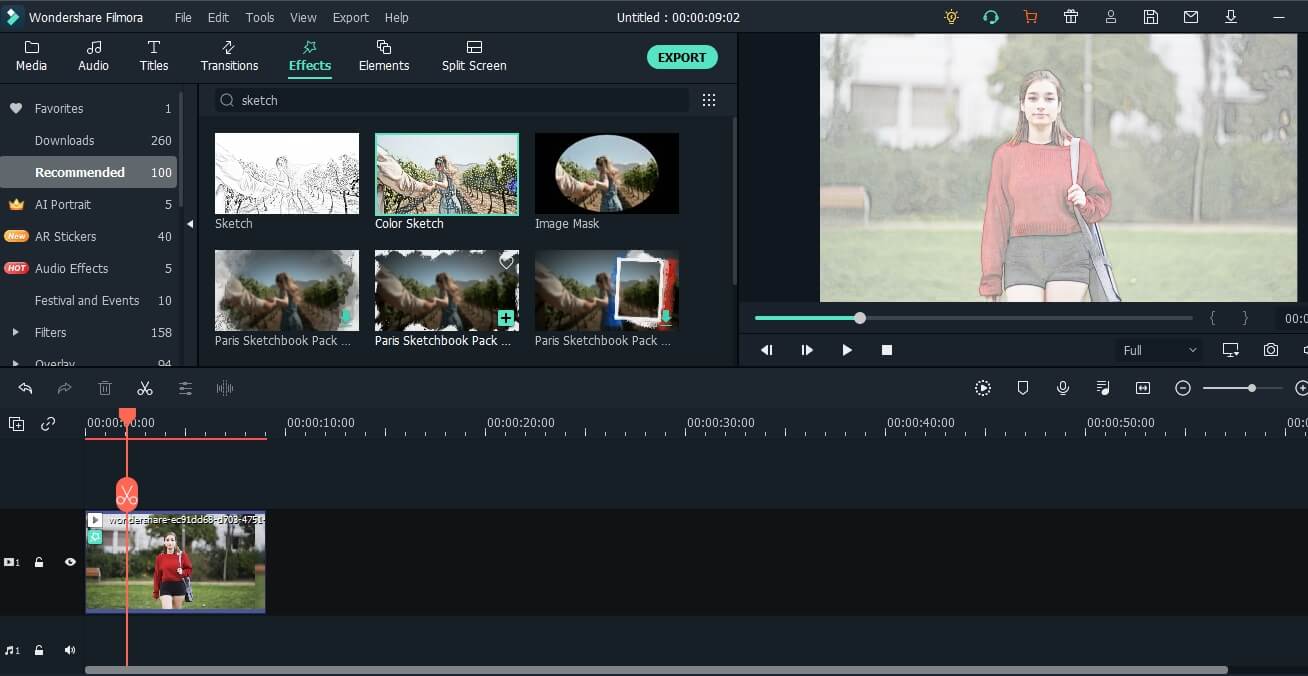This screenshot has height=676, width=1308.
Task: Download the third Paris Sketchbook Pack effect
Action: [x=666, y=317]
